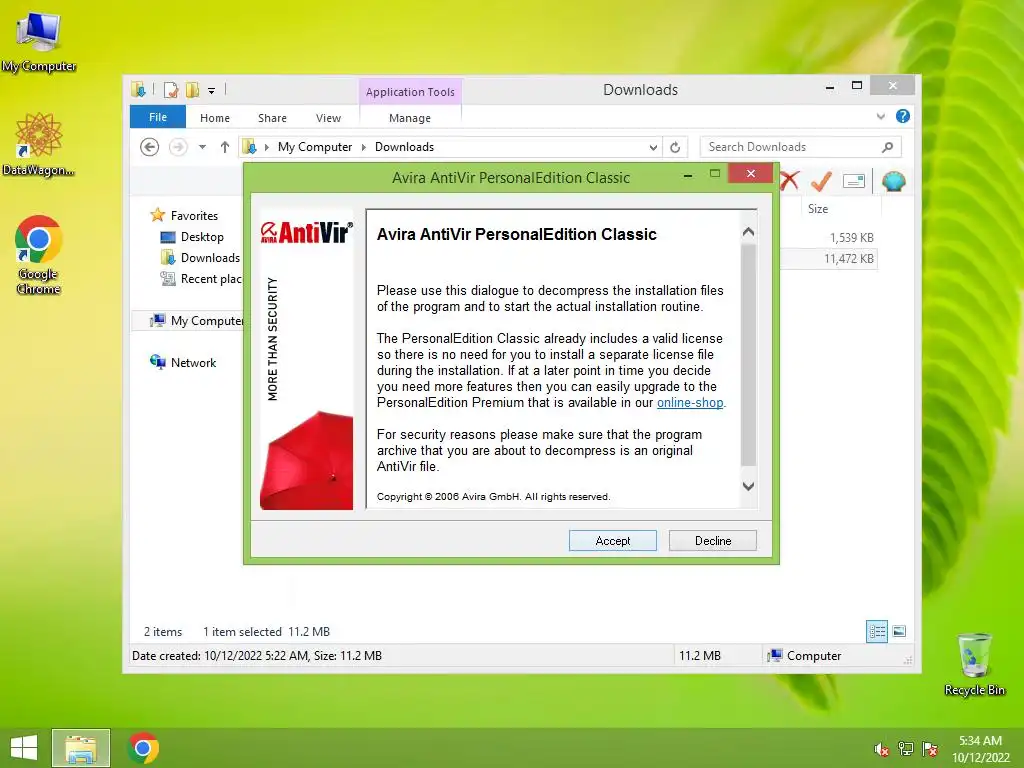Open the online-shop link
The width and height of the screenshot is (1024, 768).
click(x=690, y=403)
